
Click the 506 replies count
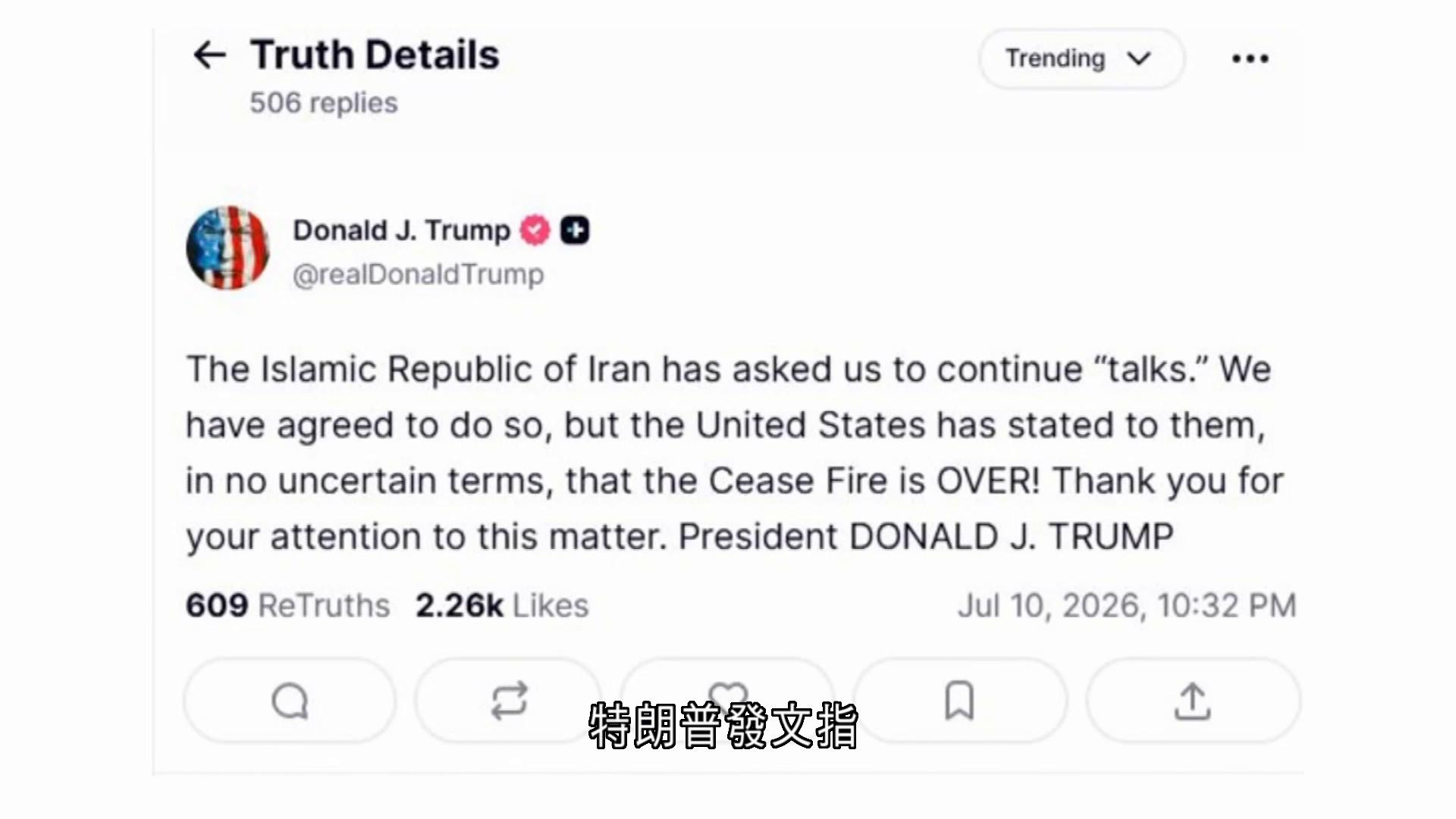point(324,102)
